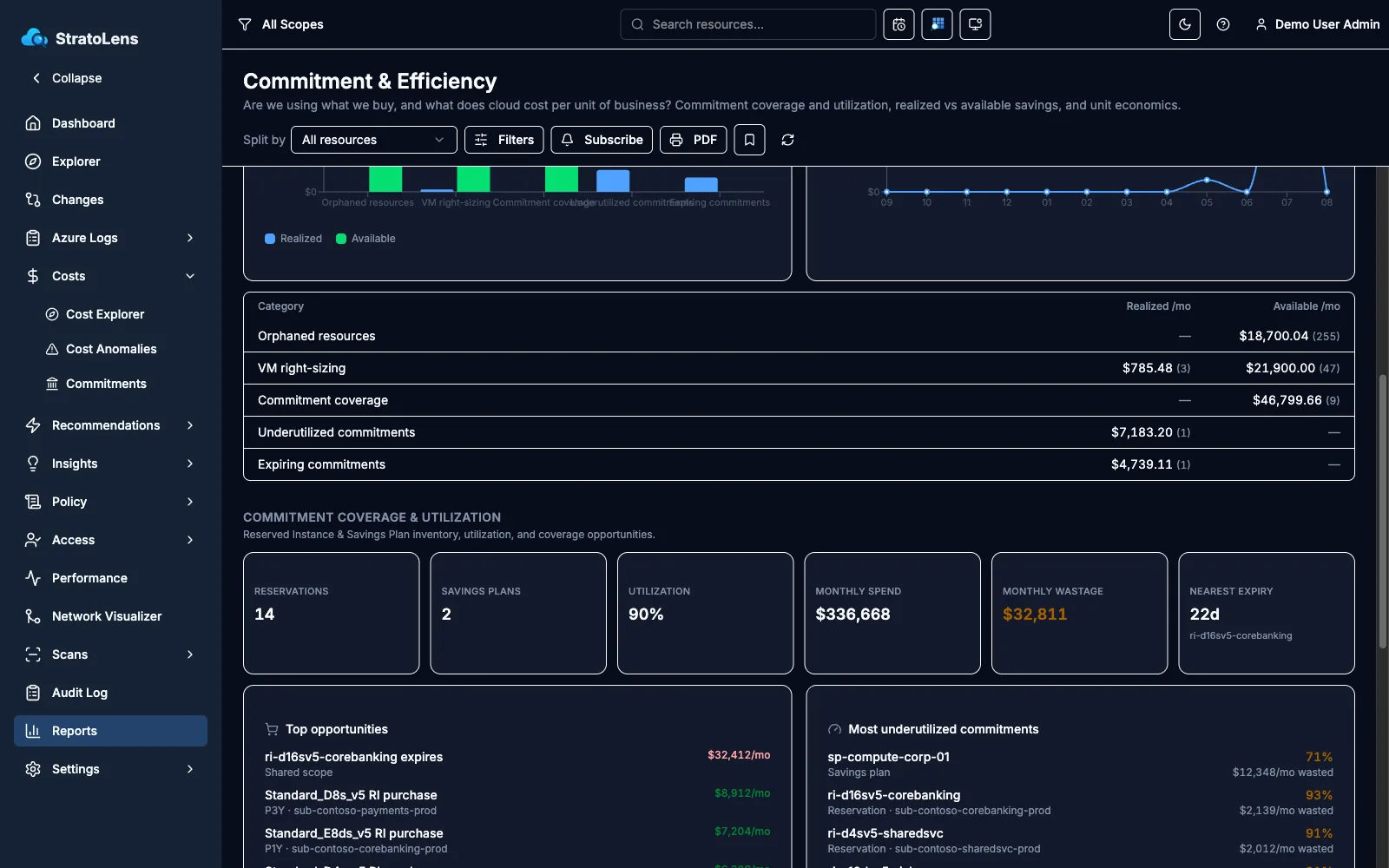Viewport: 1389px width, 868px height.
Task: Open the help question mark icon
Action: [x=1223, y=24]
